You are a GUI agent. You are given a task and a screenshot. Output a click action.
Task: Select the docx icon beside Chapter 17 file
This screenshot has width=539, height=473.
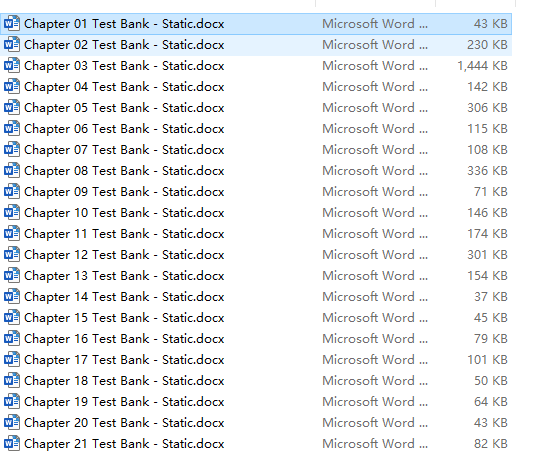12,360
